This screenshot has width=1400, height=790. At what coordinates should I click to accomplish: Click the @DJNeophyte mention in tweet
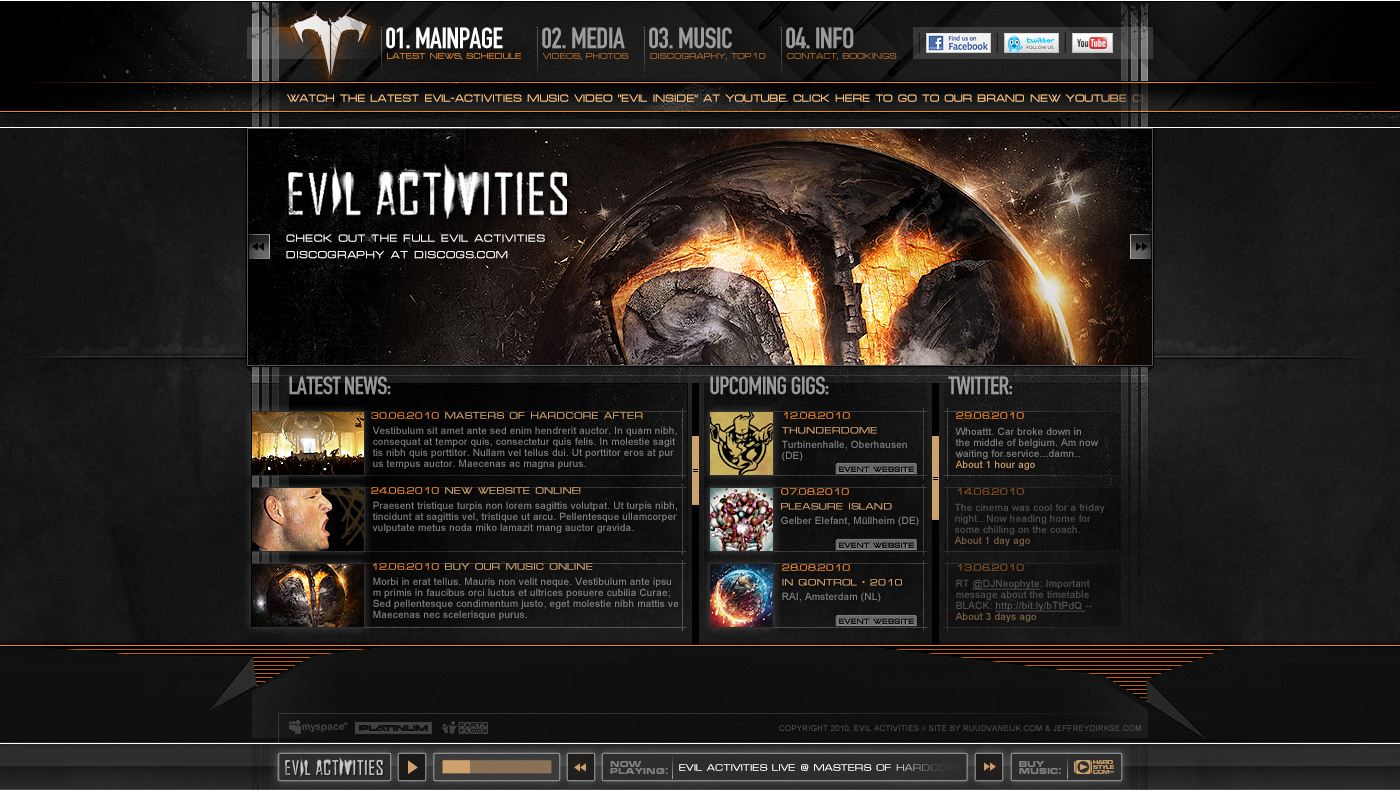(1006, 584)
